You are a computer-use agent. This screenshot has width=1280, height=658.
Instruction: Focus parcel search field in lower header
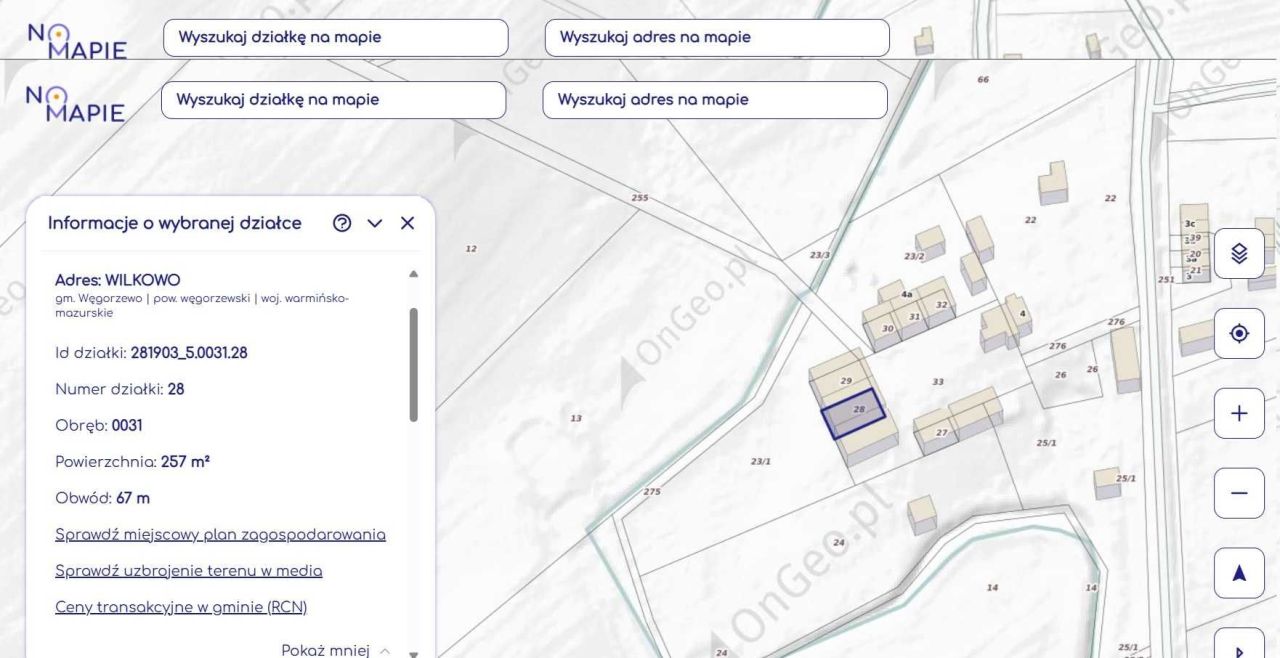(x=334, y=100)
